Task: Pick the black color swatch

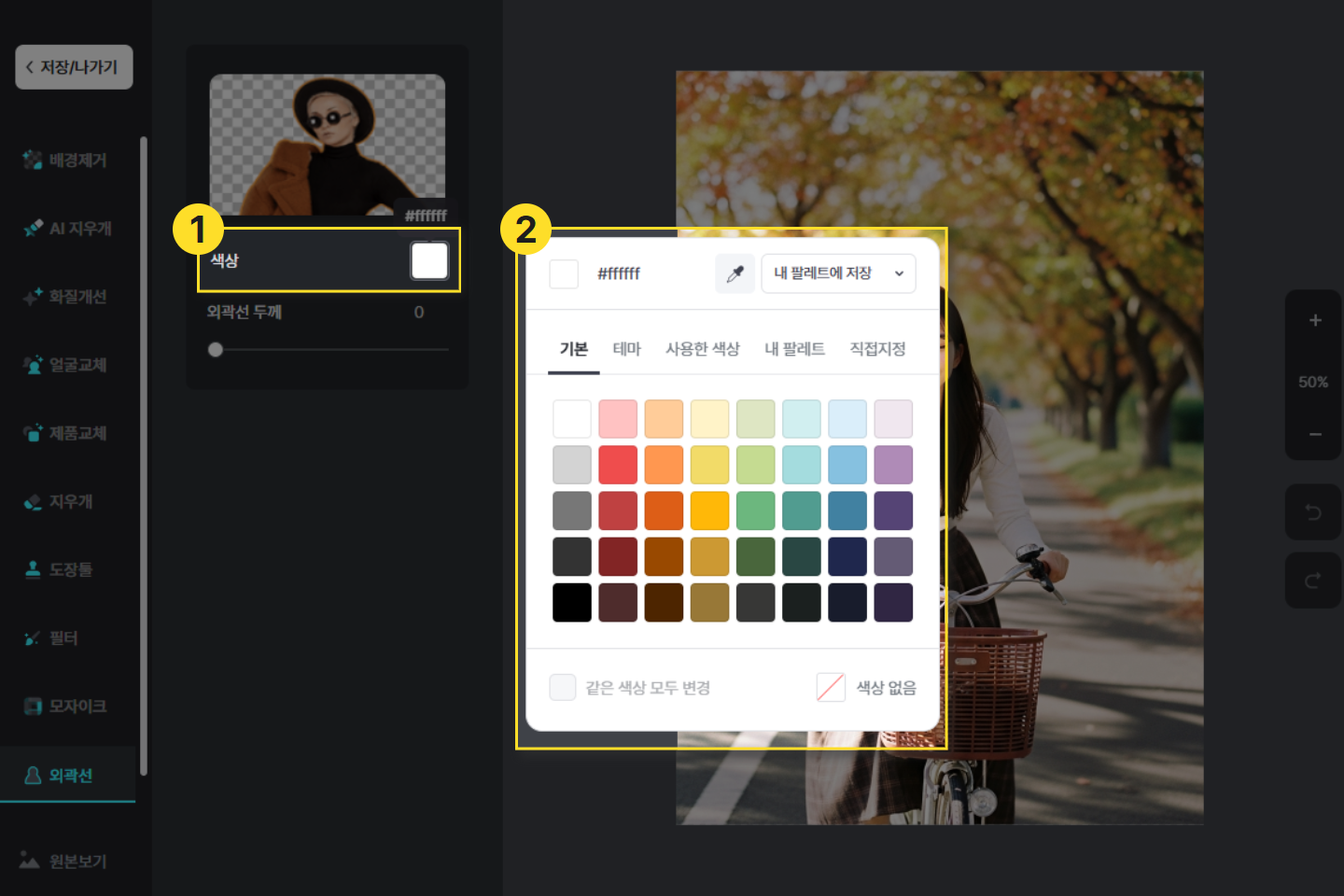Action: pyautogui.click(x=571, y=603)
